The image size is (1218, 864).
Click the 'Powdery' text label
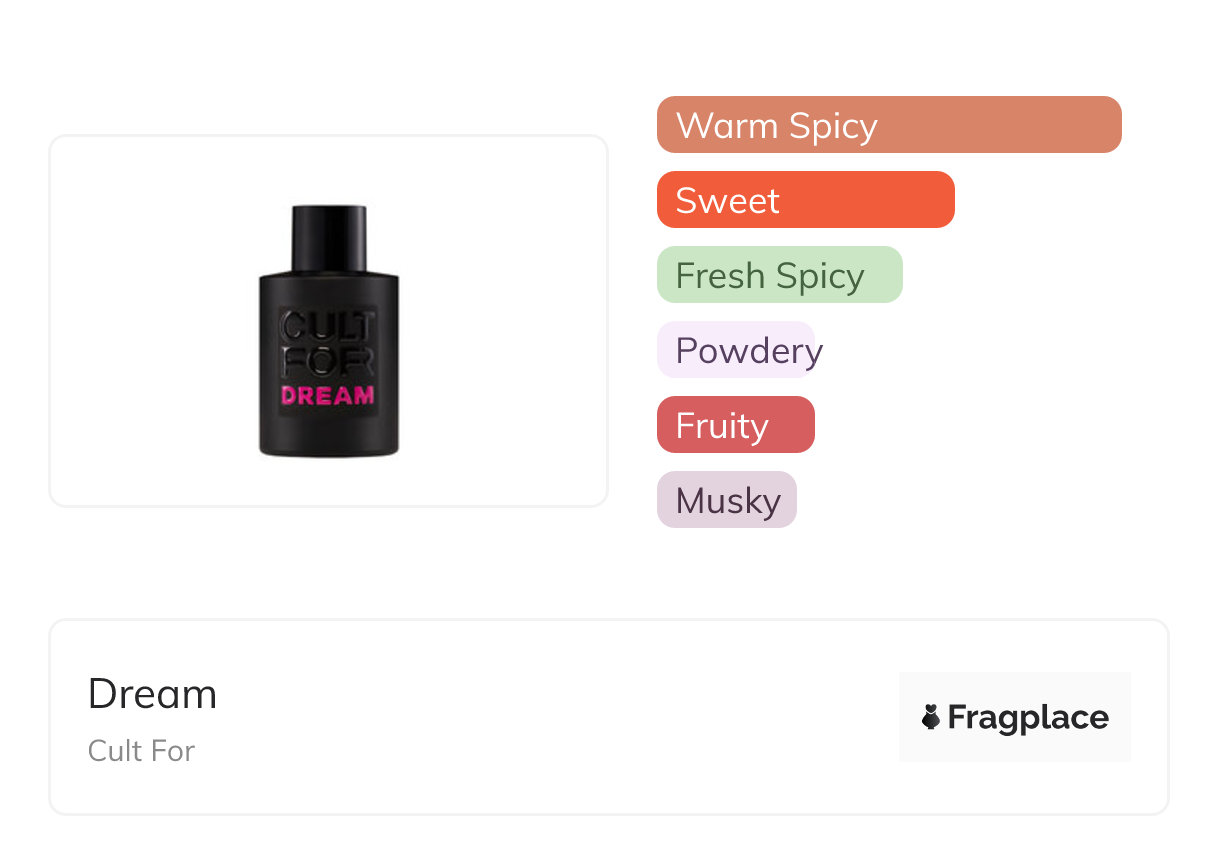click(749, 351)
